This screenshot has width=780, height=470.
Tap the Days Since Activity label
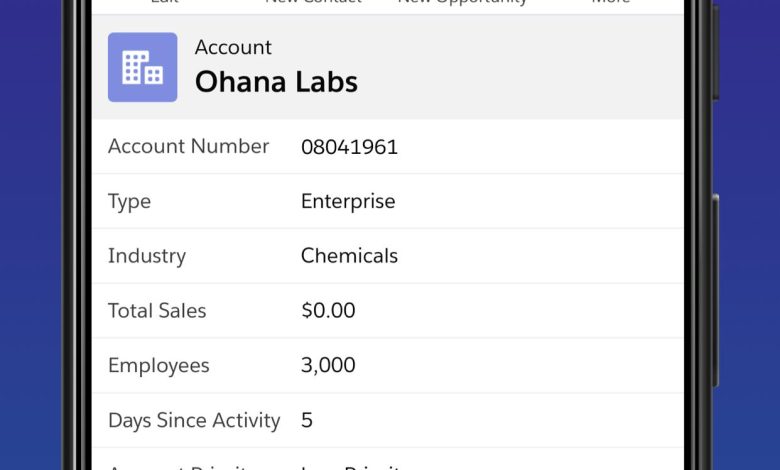tap(194, 421)
